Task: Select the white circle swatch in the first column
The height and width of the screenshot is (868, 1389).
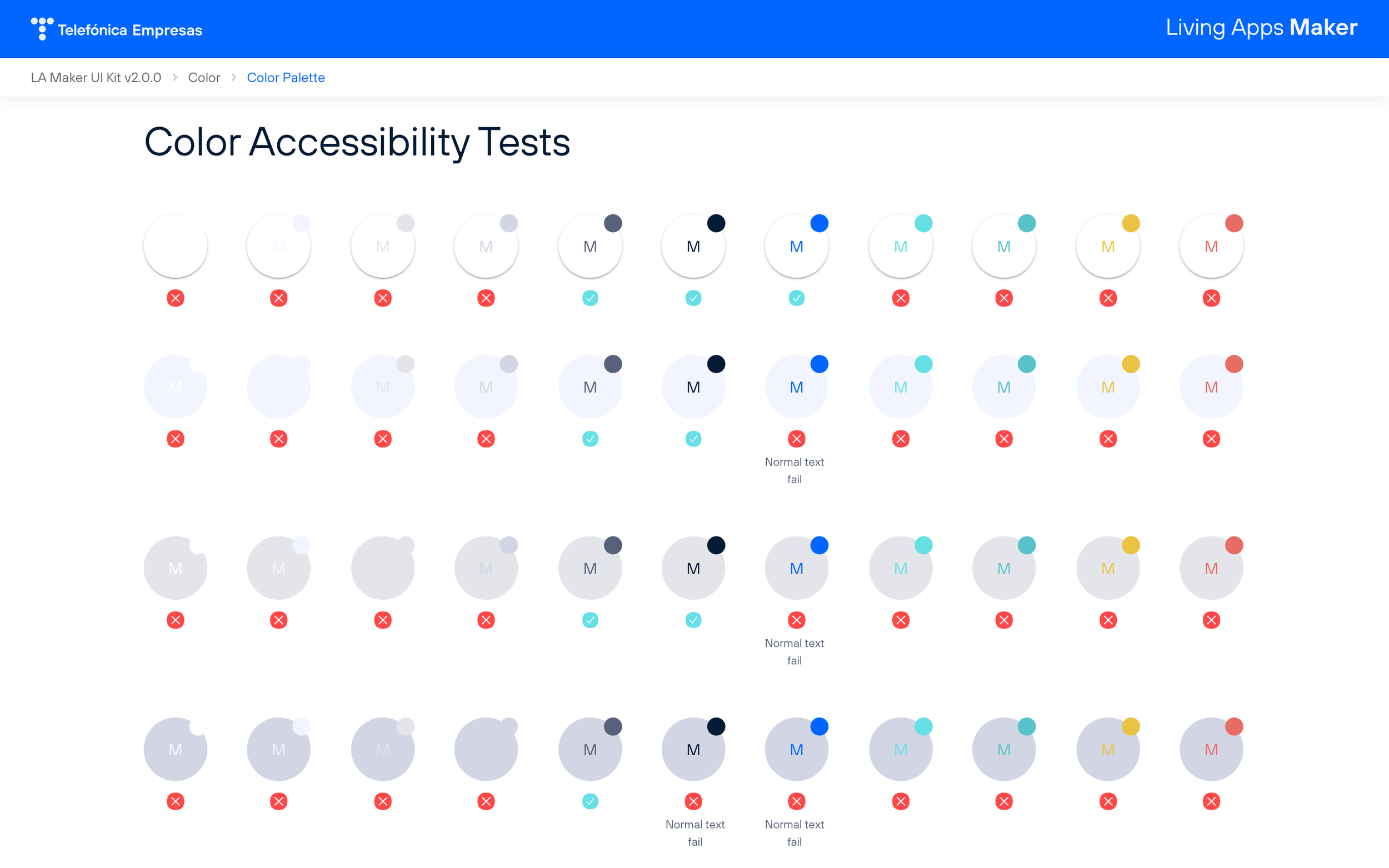Action: point(175,245)
